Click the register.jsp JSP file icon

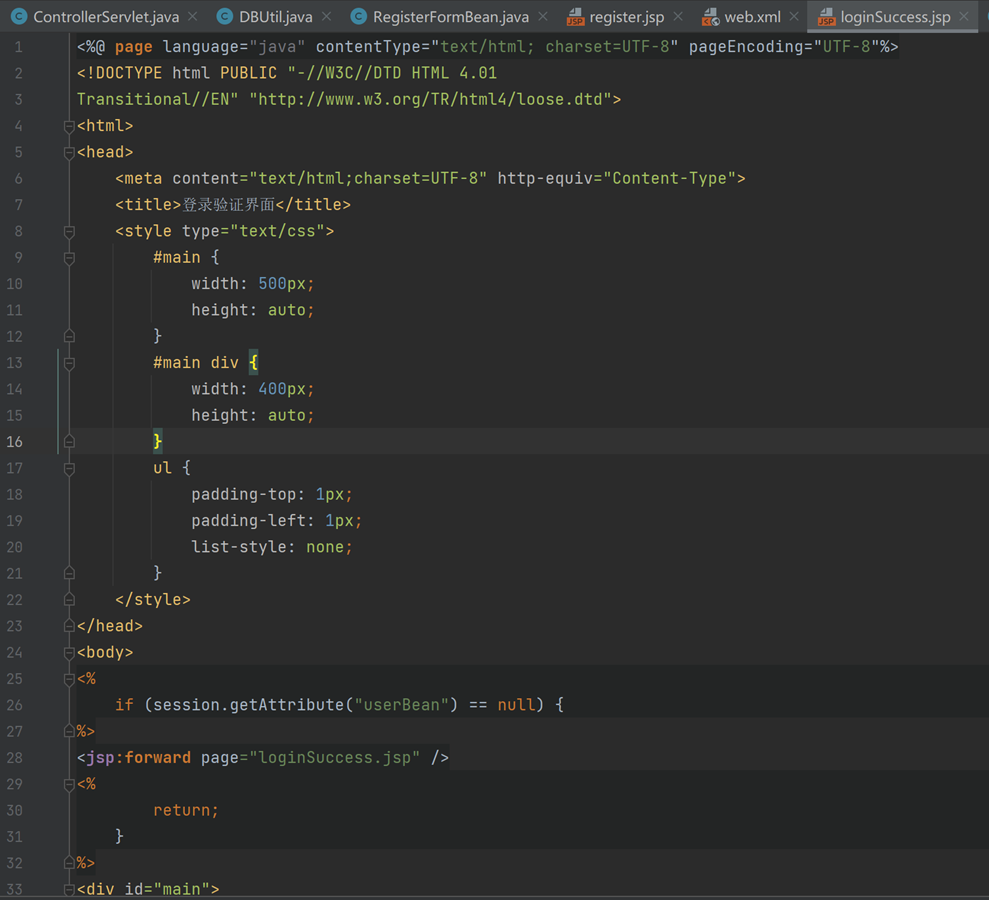[x=575, y=17]
